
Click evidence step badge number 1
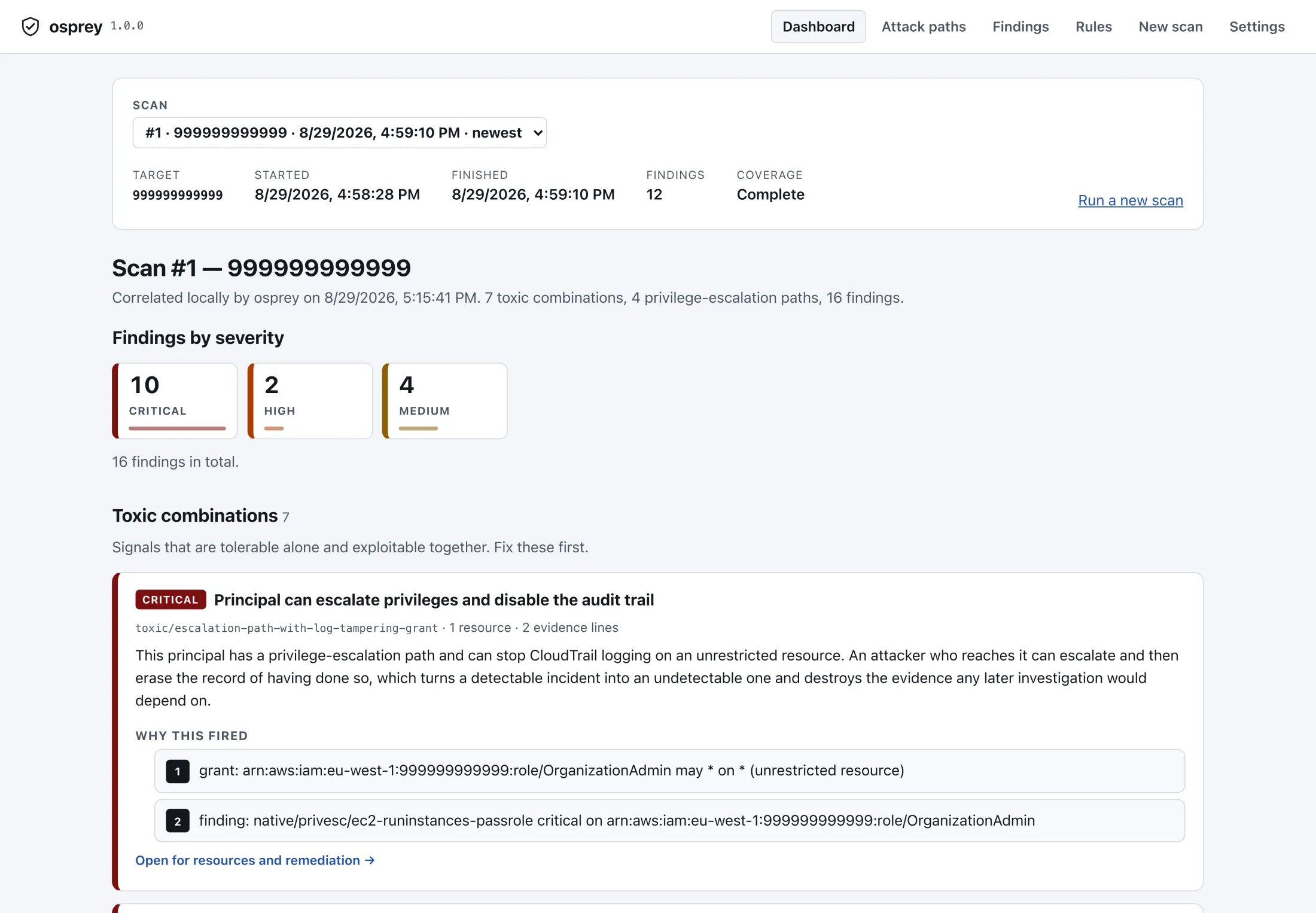click(178, 771)
